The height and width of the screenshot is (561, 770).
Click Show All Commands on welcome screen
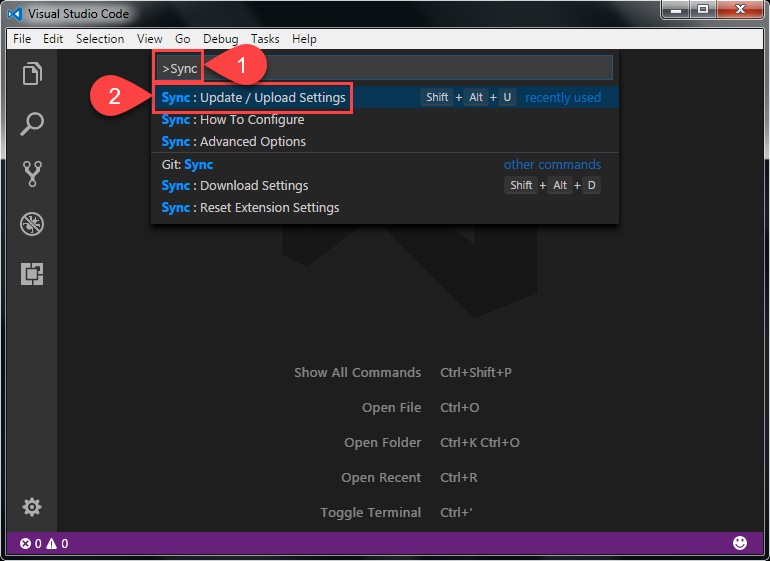pos(358,372)
